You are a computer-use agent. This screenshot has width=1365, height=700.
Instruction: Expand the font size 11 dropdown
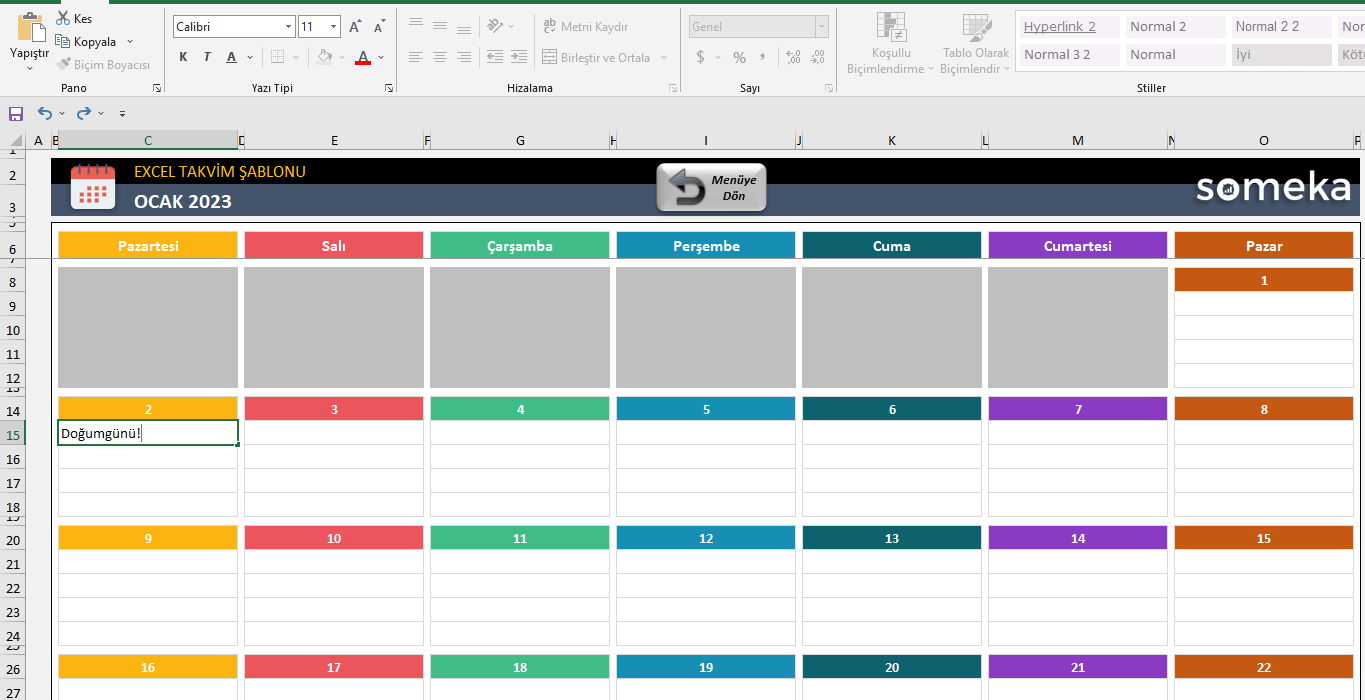(x=333, y=27)
